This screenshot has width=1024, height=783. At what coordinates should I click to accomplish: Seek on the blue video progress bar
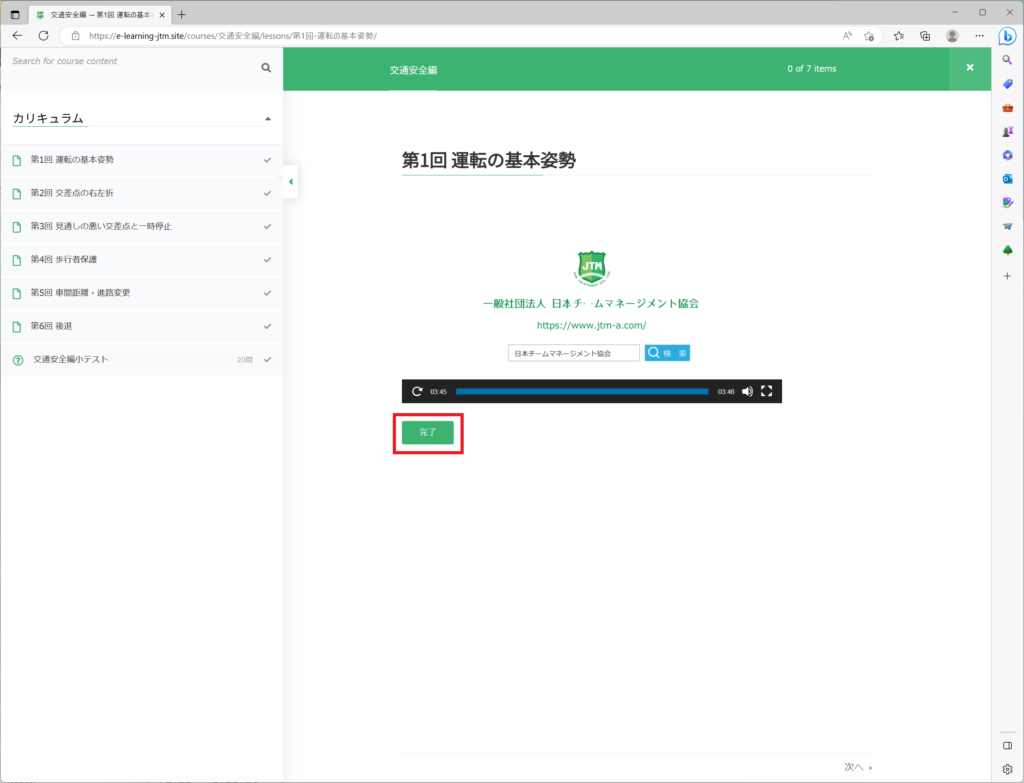tap(582, 391)
